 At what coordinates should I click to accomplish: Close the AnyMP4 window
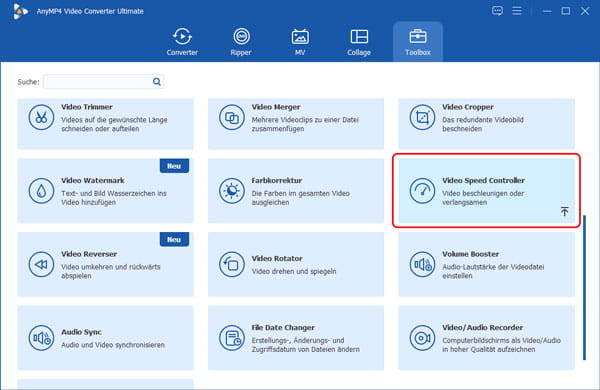coord(585,11)
